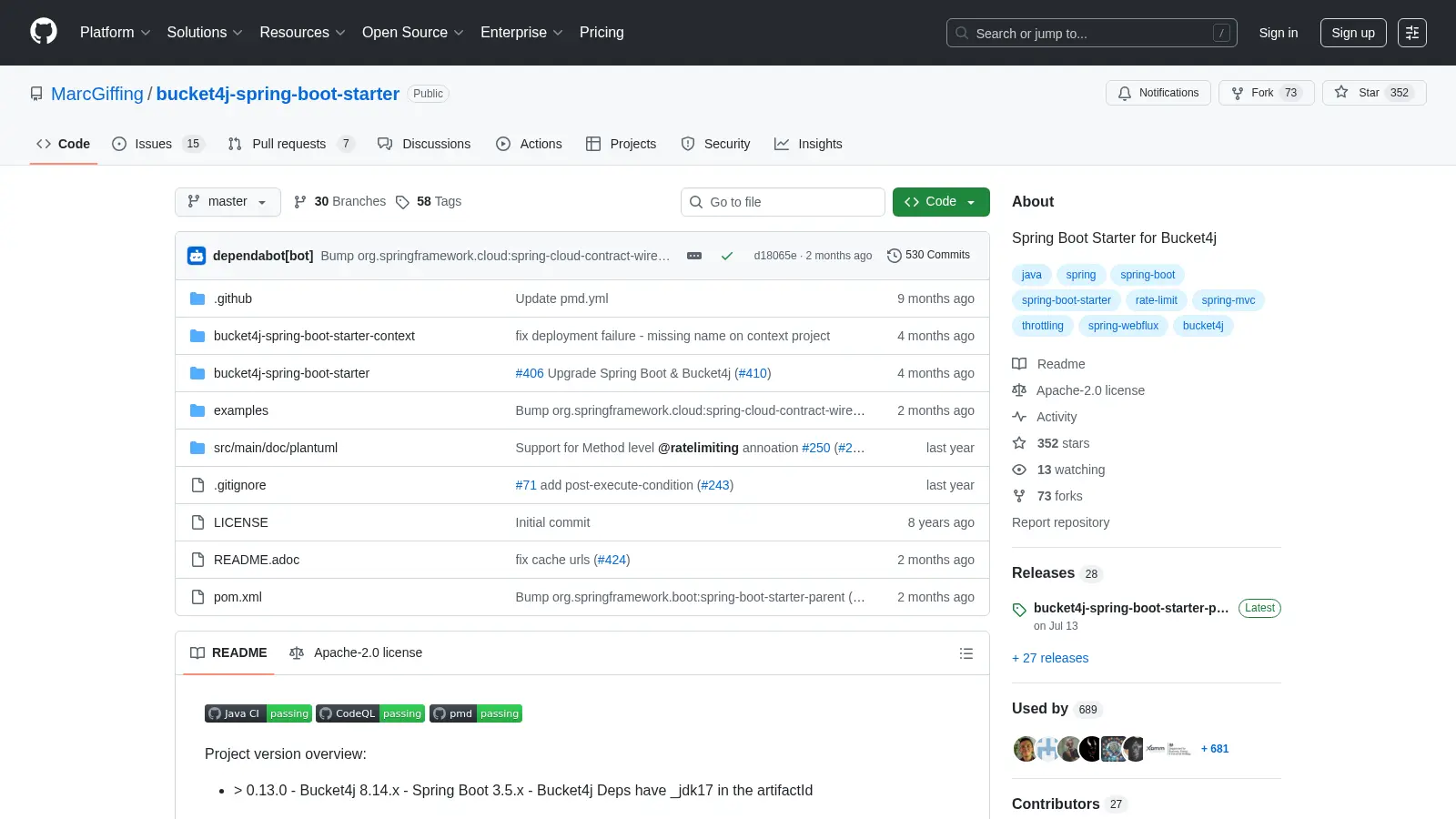The image size is (1456, 819).
Task: Click the fork icon beside 73 forks
Action: pyautogui.click(x=1019, y=496)
